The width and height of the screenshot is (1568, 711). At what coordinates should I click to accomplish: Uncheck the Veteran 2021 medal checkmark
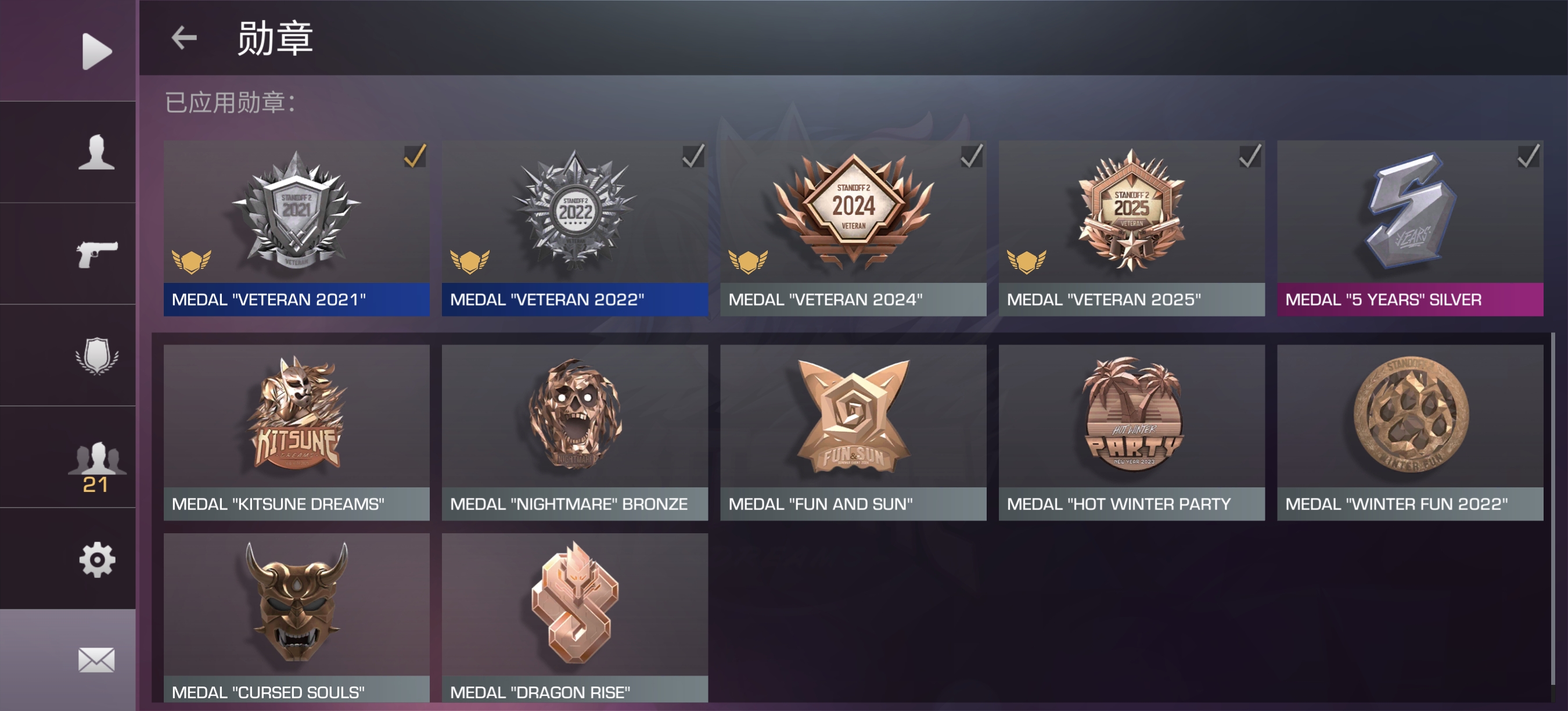click(415, 156)
